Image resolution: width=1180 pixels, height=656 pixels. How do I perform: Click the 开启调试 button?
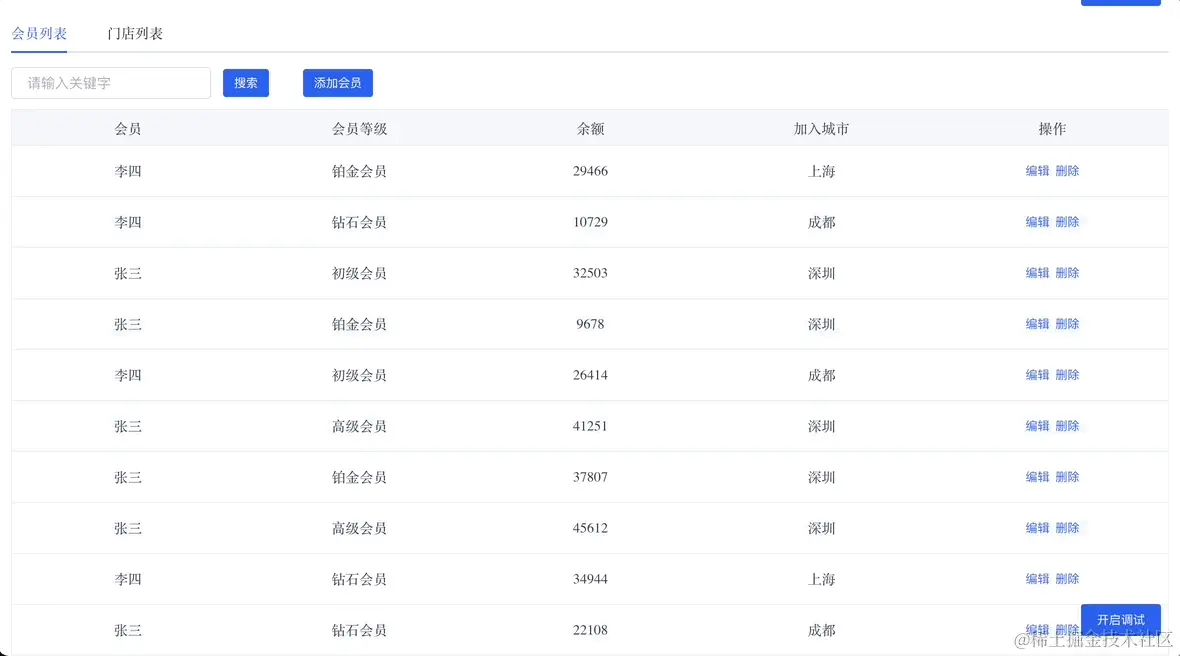coord(1121,620)
